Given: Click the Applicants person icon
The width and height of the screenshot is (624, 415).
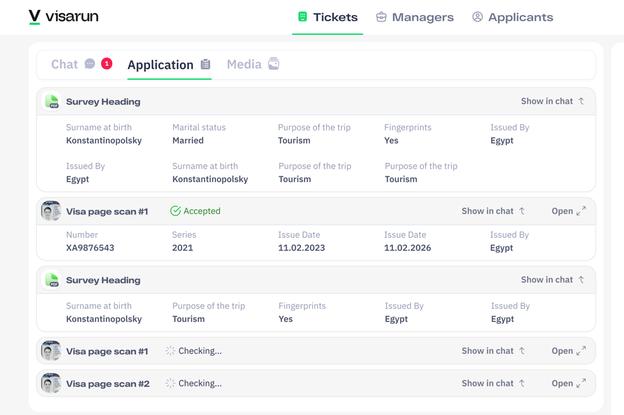Looking at the screenshot, I should [477, 17].
